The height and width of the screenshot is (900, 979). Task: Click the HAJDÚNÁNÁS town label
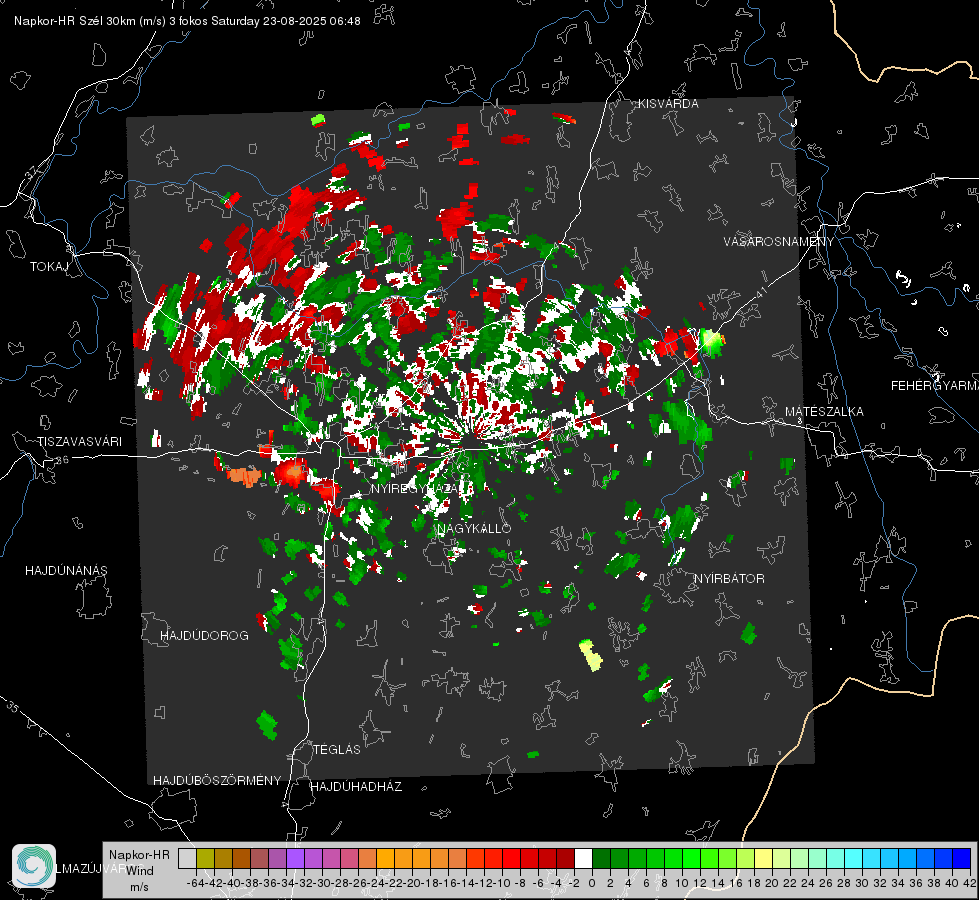[66, 571]
